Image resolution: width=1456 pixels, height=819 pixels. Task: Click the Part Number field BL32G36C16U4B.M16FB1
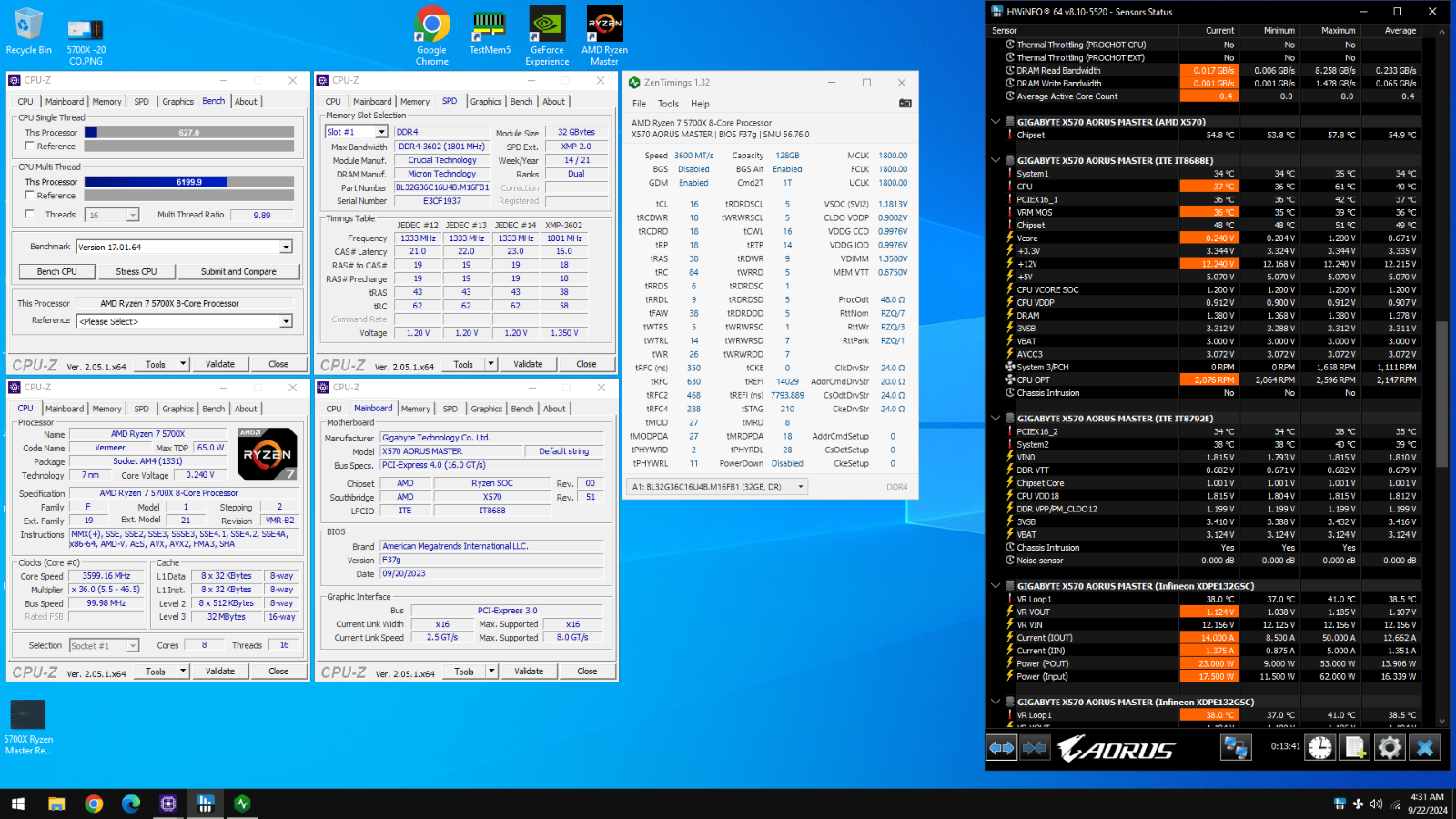(x=442, y=187)
